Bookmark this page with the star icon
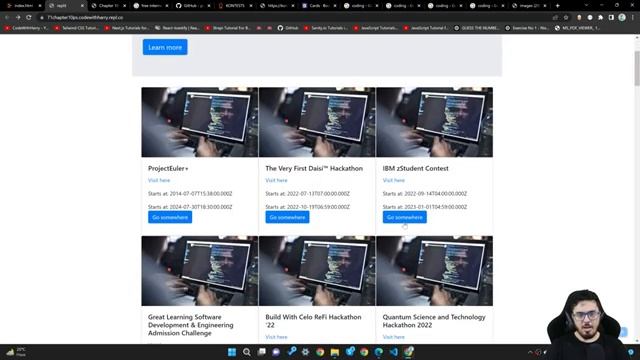 pyautogui.click(x=566, y=18)
